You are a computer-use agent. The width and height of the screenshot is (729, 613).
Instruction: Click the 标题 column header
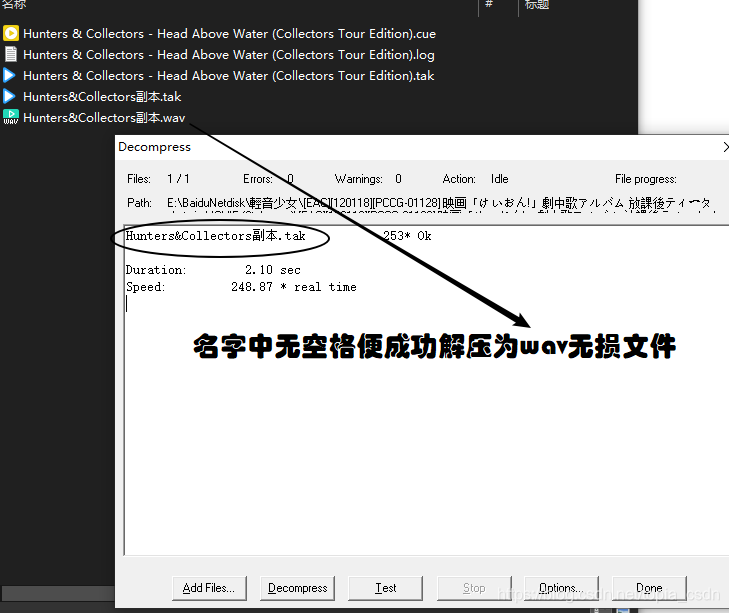[537, 5]
